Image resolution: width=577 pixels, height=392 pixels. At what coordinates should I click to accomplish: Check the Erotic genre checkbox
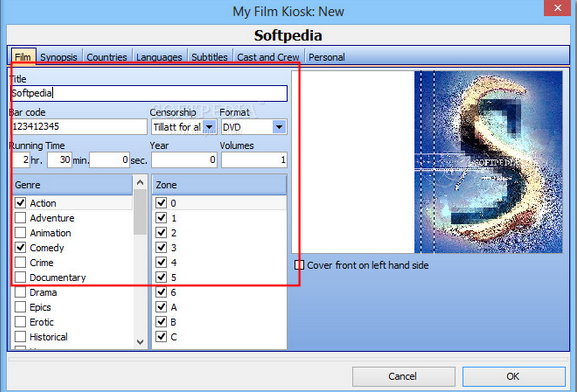point(21,322)
